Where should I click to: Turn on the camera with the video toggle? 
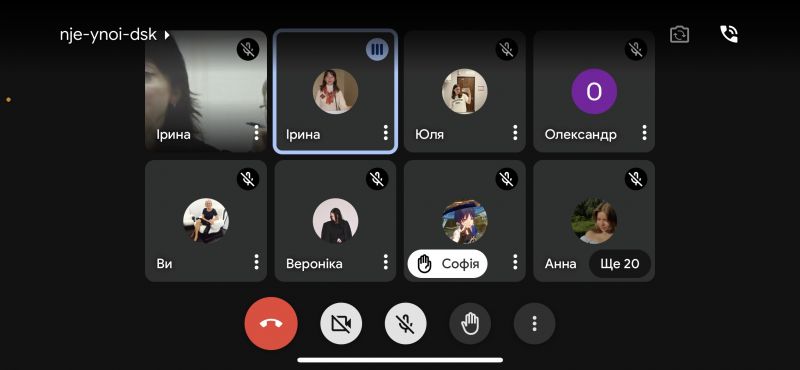click(x=341, y=324)
